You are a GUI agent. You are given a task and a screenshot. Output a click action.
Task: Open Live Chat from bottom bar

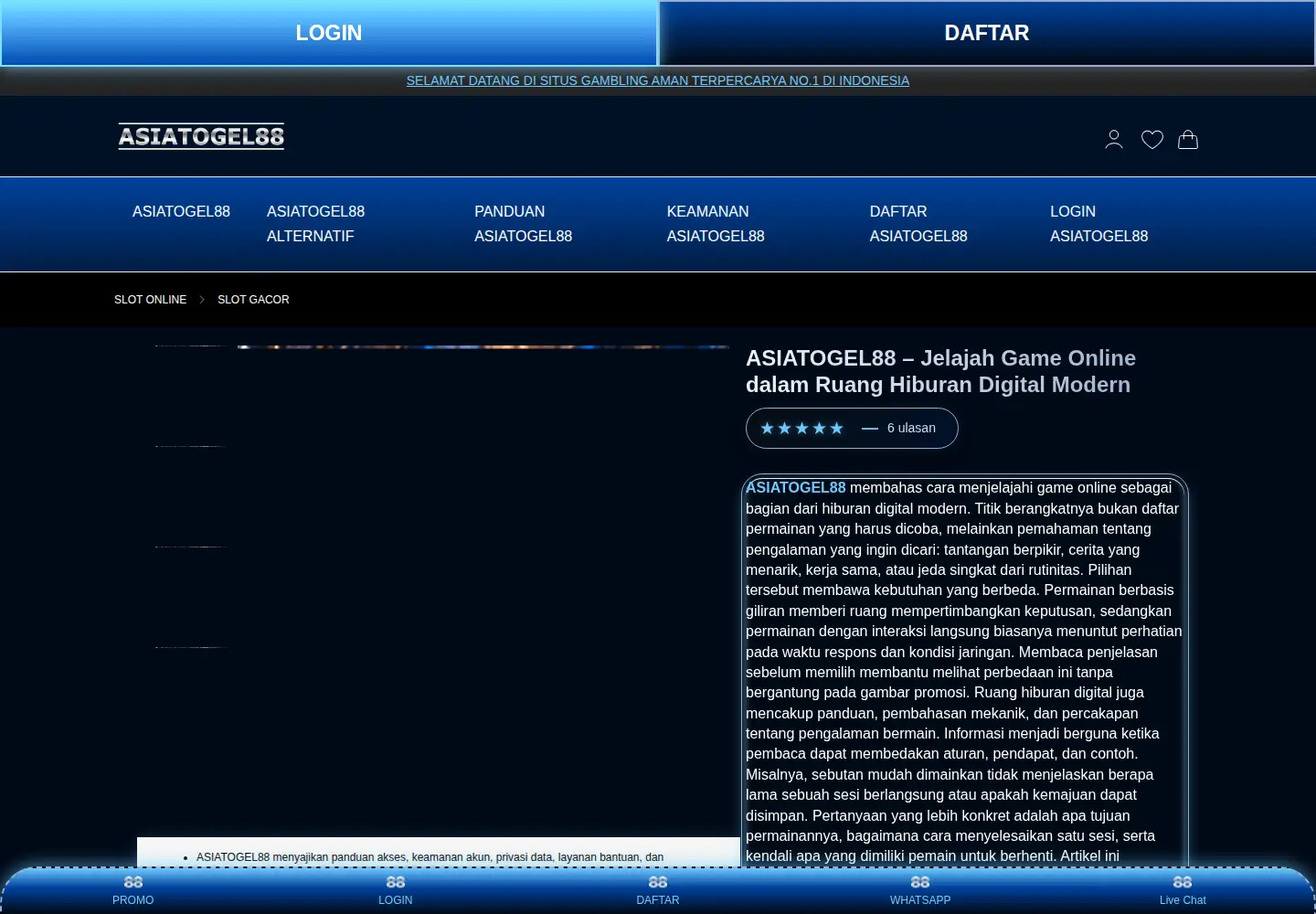[1182, 890]
